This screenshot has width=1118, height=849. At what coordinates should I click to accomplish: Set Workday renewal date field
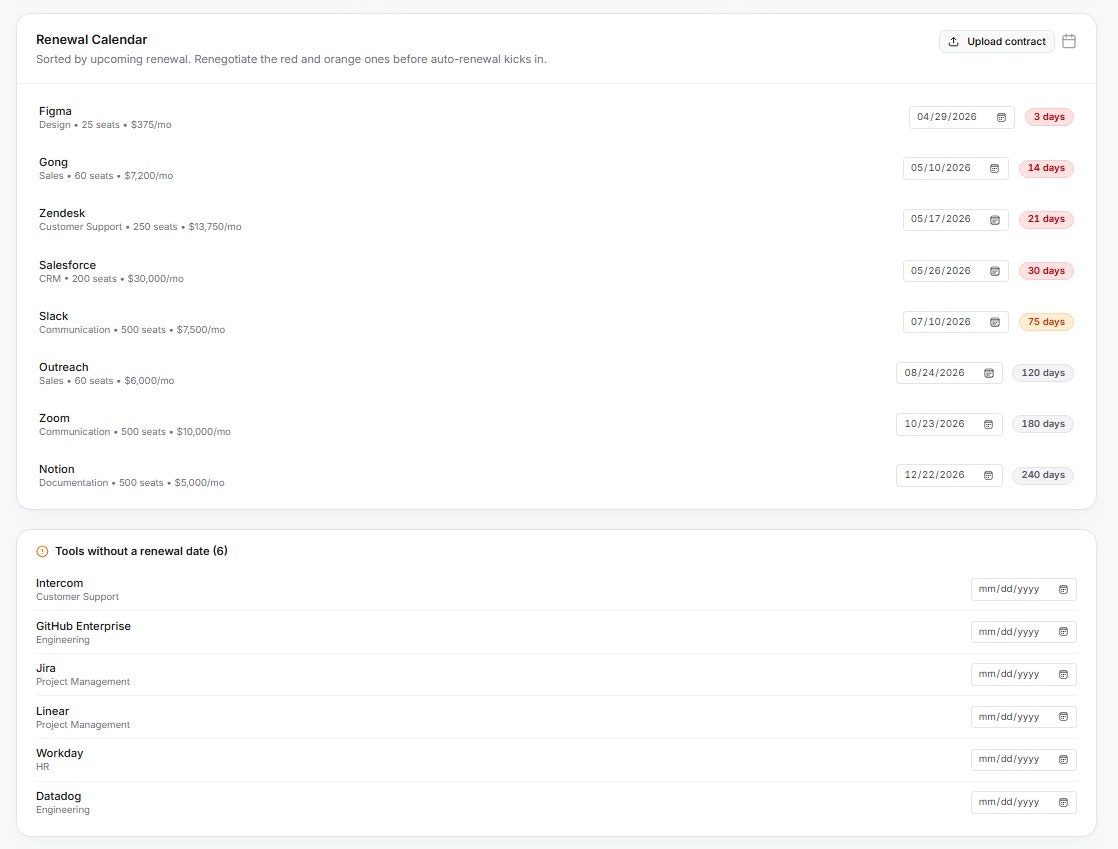point(1023,760)
